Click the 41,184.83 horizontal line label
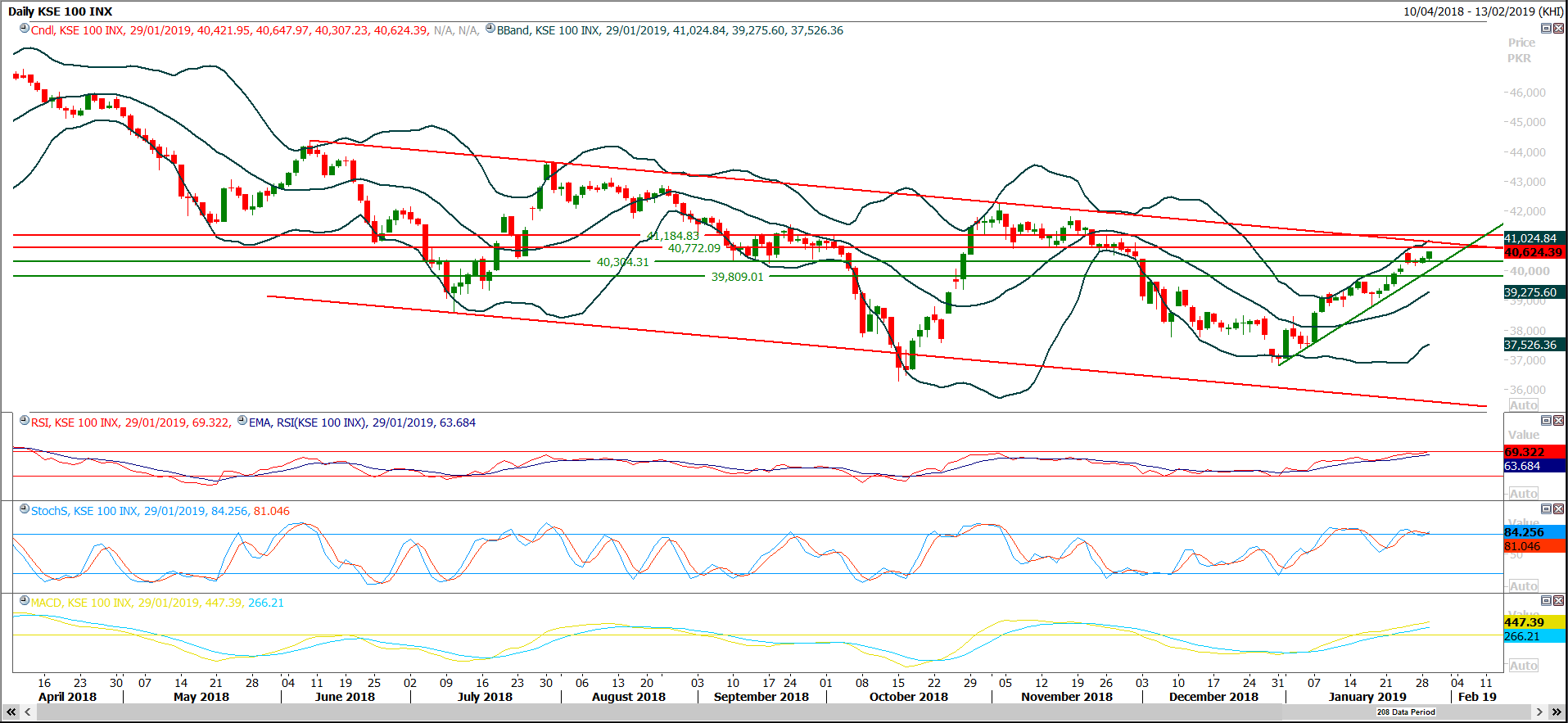The width and height of the screenshot is (1568, 723). 673,236
